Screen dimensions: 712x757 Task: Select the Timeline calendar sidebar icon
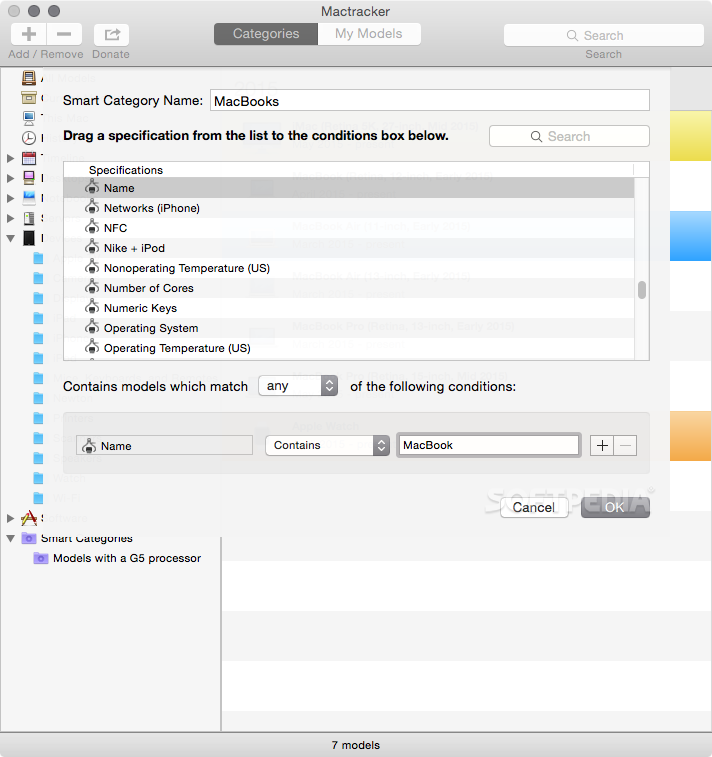point(29,158)
